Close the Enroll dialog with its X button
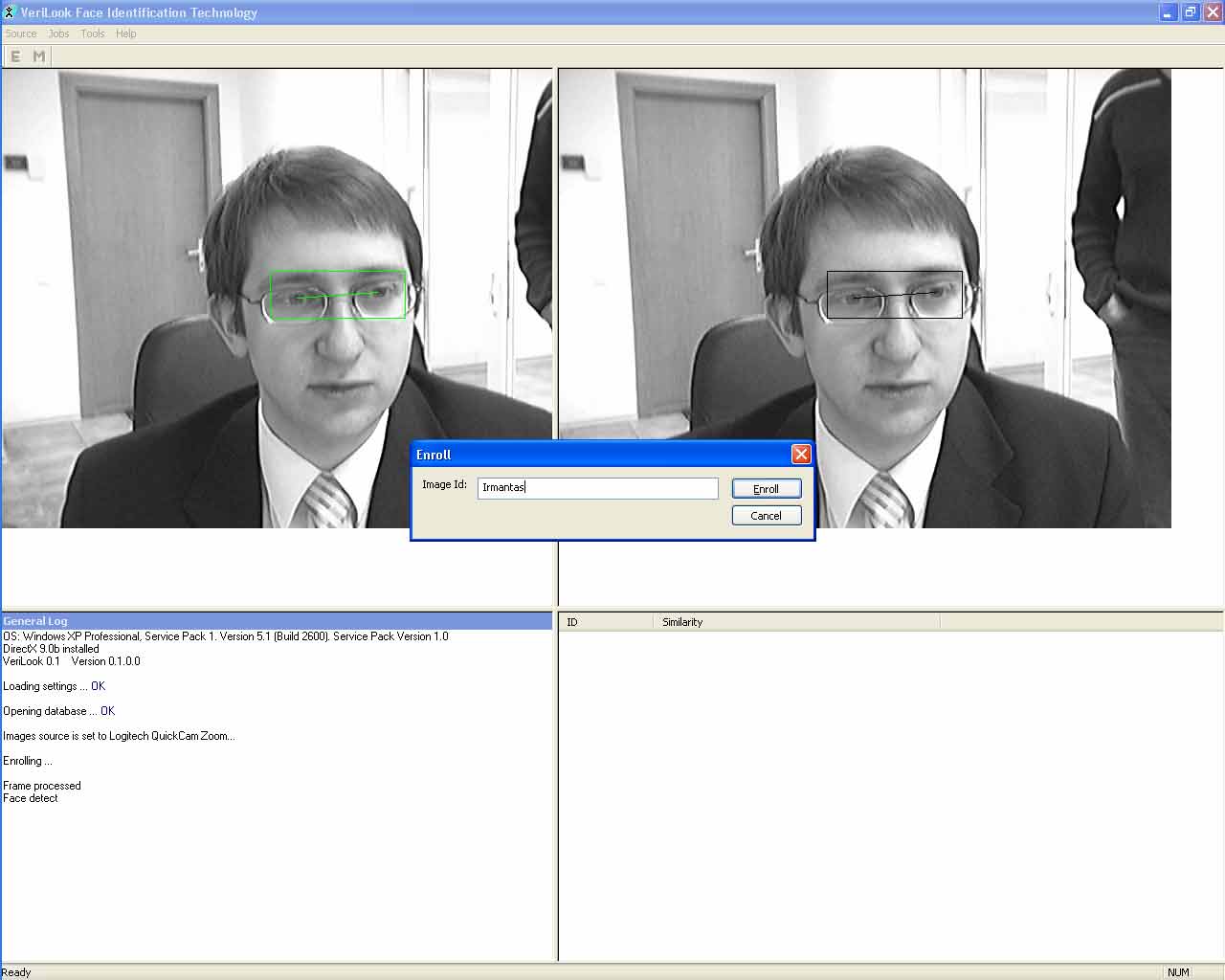1225x980 pixels. pos(801,454)
